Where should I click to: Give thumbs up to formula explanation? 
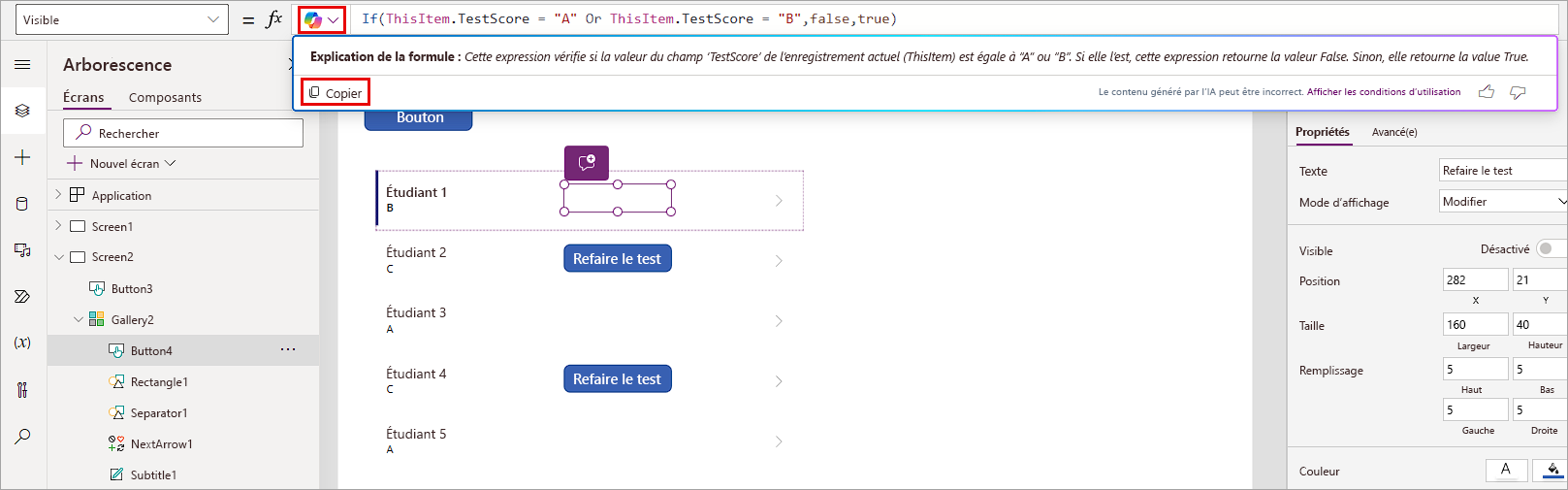tap(1486, 92)
